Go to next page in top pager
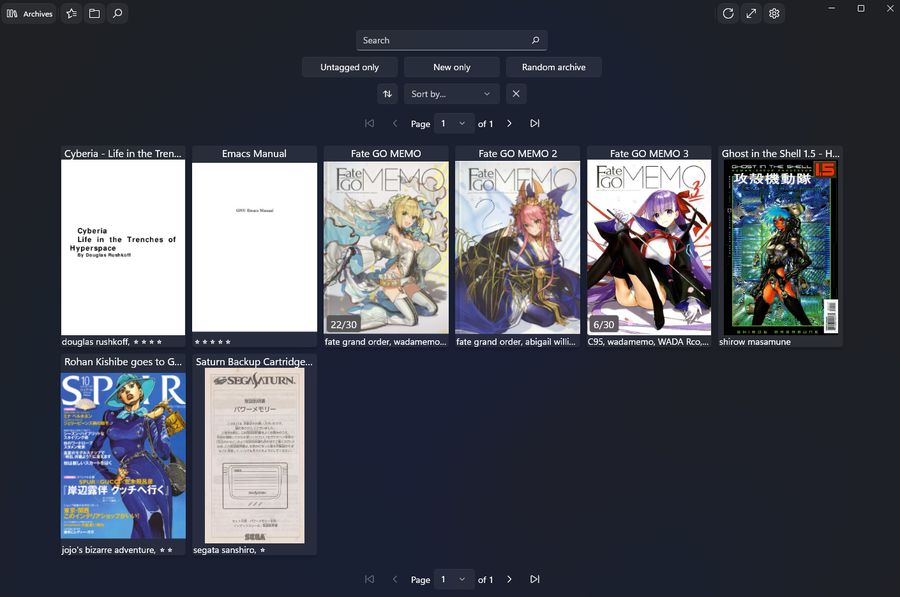Screen dimensions: 900x597 click(509, 123)
